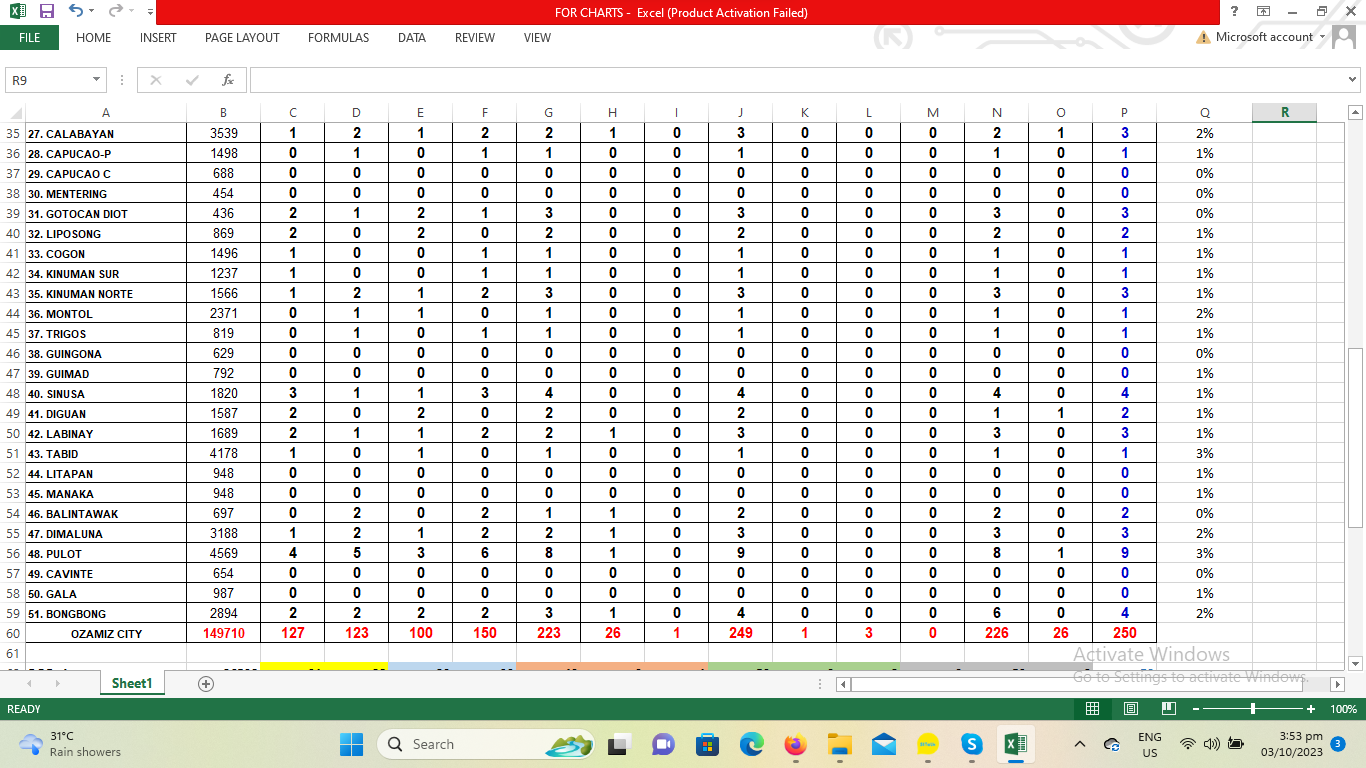Open the Name Box dropdown arrow

pos(97,80)
